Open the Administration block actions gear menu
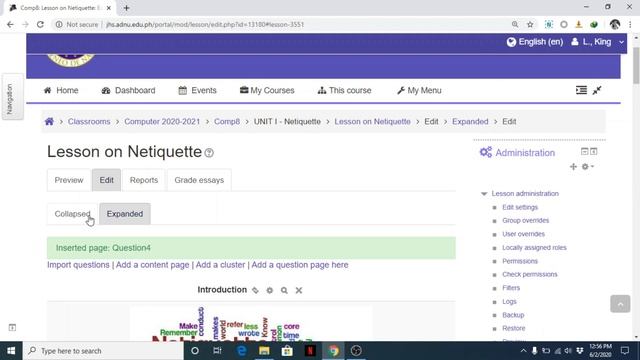The height and width of the screenshot is (360, 640). pos(587,167)
